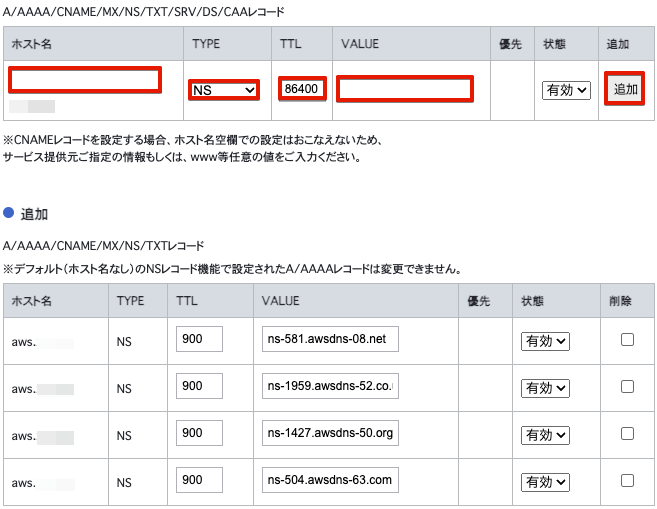Click 削除 column header in lower table
This screenshot has height=509, width=657.
tap(620, 301)
